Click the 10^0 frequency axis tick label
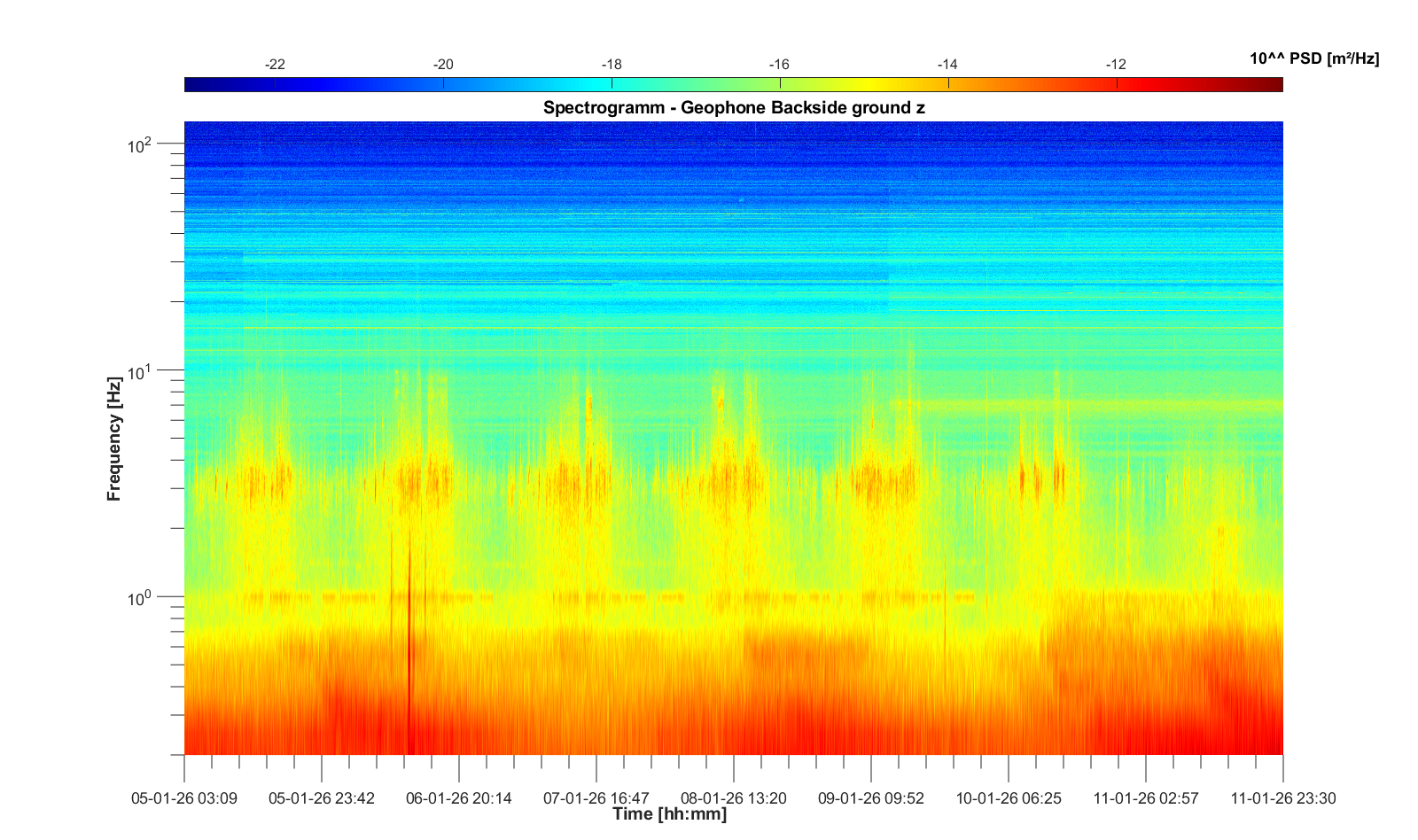1418x840 pixels. point(140,598)
